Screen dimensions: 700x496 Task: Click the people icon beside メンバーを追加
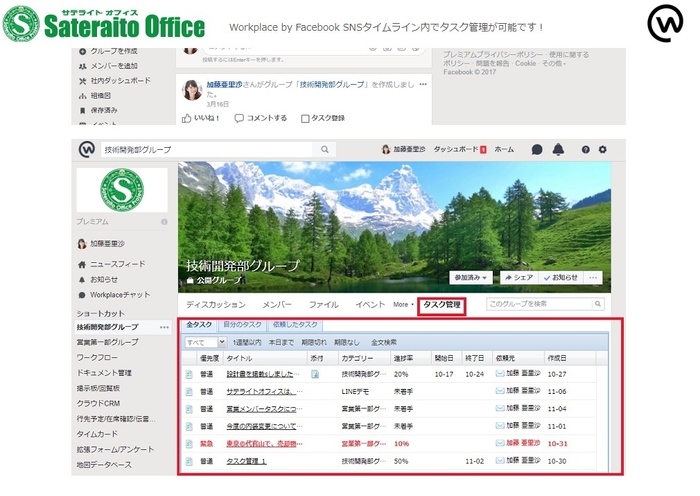(x=82, y=66)
